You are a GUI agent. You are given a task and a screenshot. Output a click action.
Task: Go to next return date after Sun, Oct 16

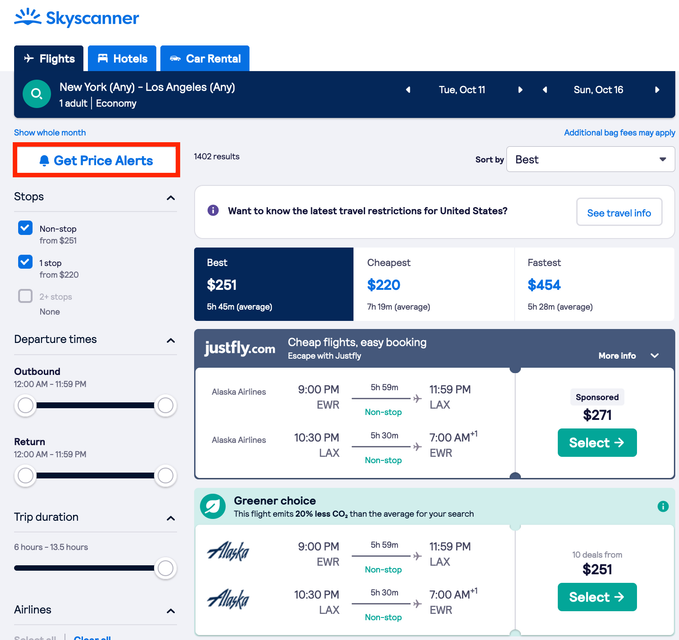pos(657,90)
